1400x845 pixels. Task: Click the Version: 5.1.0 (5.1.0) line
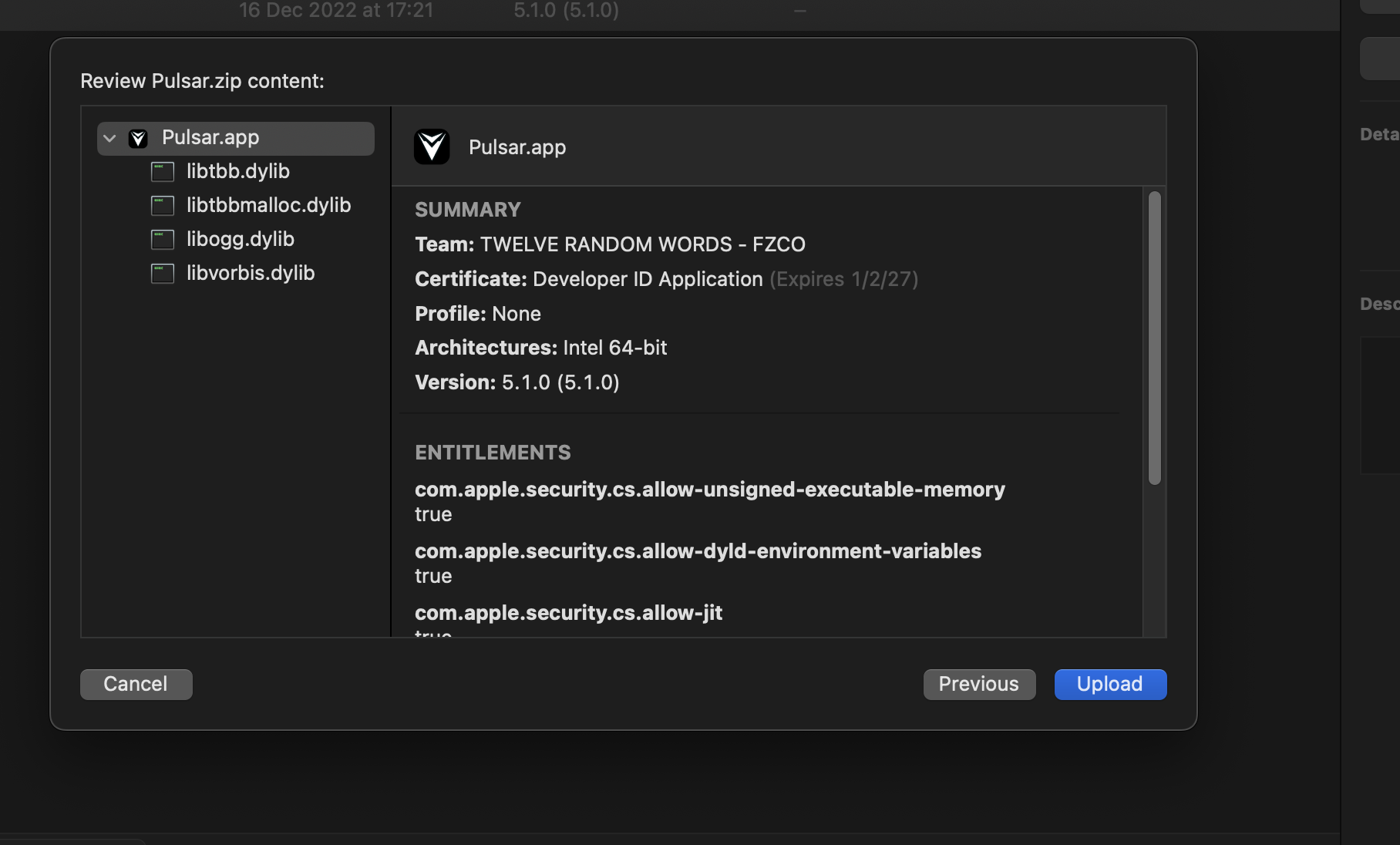[517, 382]
